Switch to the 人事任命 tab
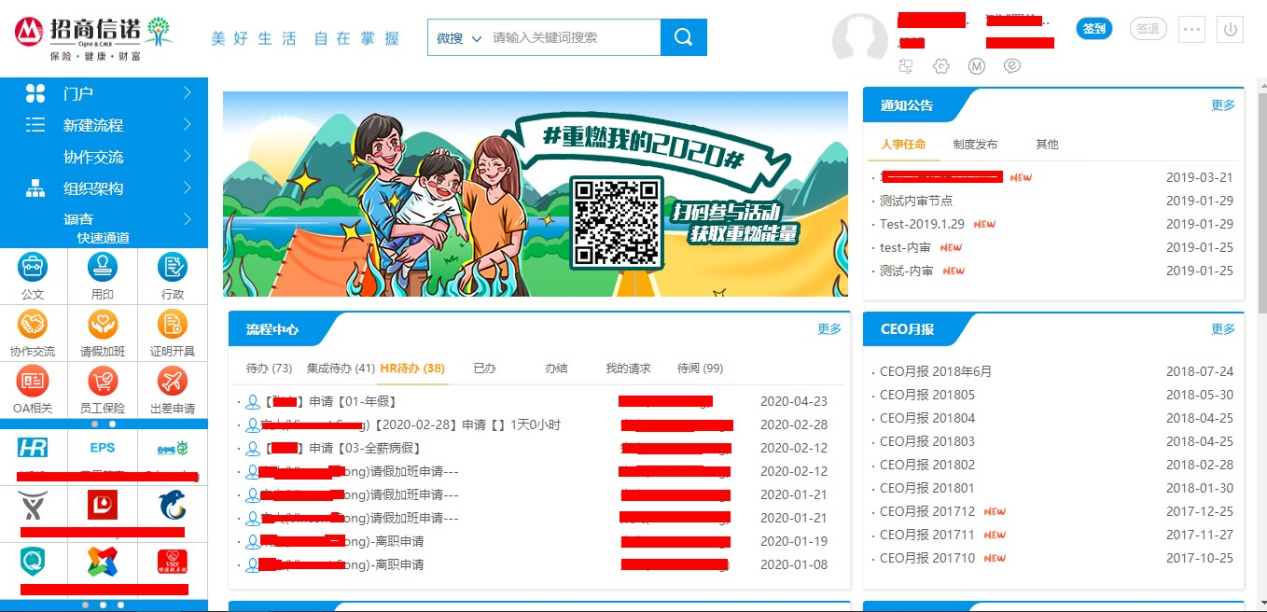This screenshot has height=612, width=1267. (x=903, y=144)
